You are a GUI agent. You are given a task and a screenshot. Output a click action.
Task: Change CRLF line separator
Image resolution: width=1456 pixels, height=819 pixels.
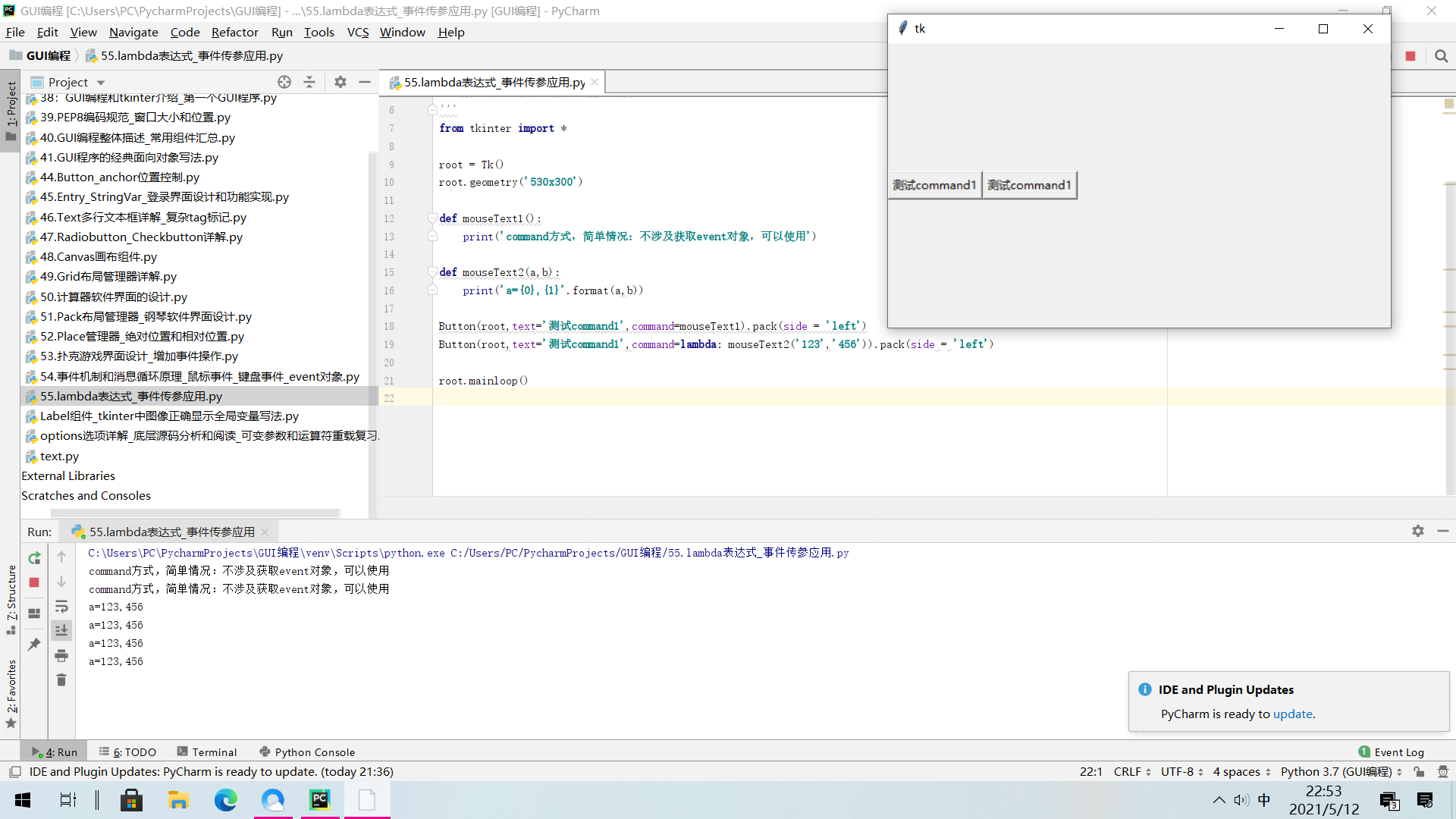point(1131,771)
